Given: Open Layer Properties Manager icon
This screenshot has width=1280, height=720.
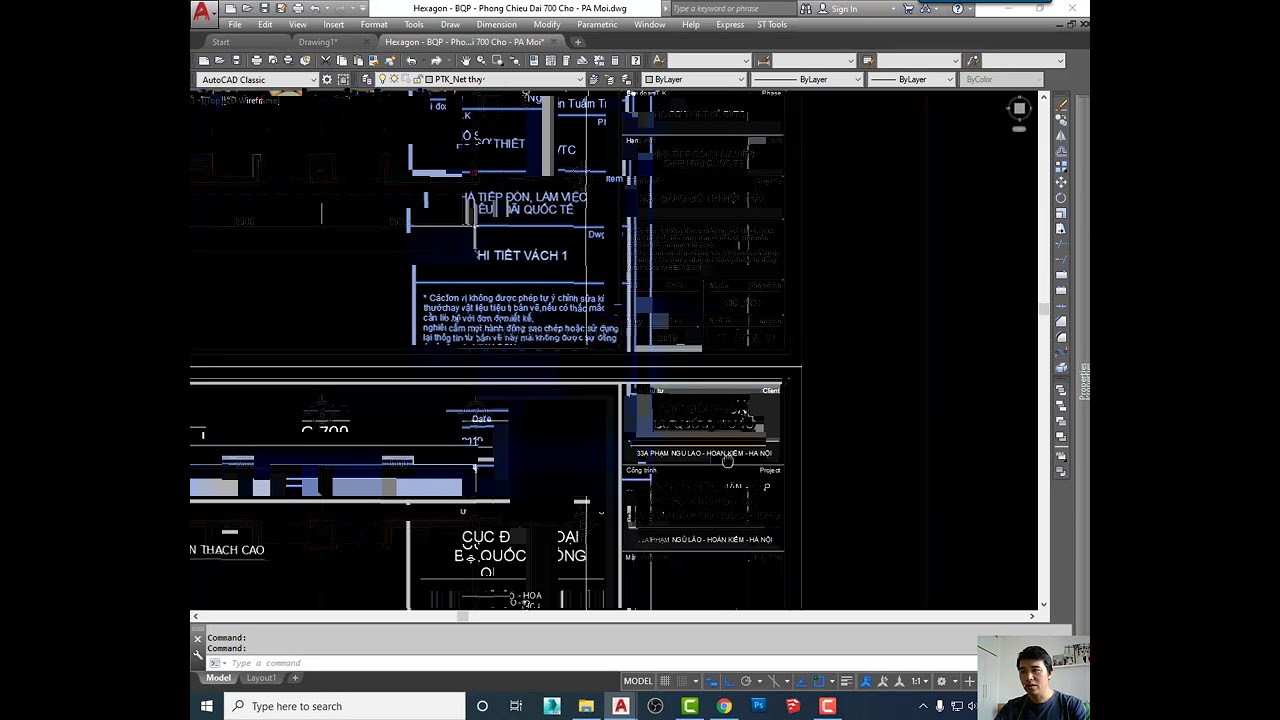Looking at the screenshot, I should [367, 79].
